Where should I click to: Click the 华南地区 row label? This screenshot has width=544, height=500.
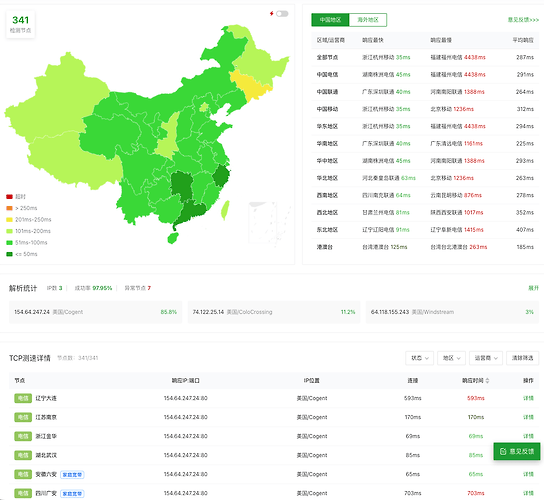(x=327, y=144)
